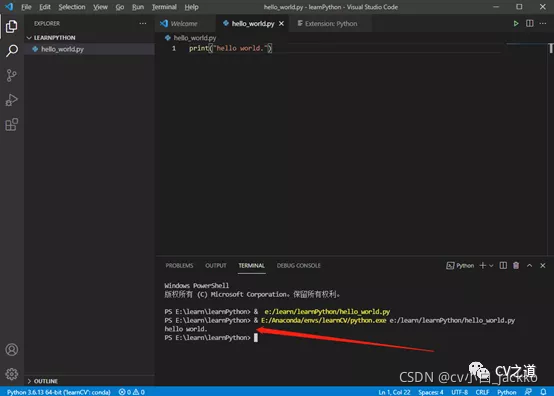Open the Terminal menu

tap(164, 7)
